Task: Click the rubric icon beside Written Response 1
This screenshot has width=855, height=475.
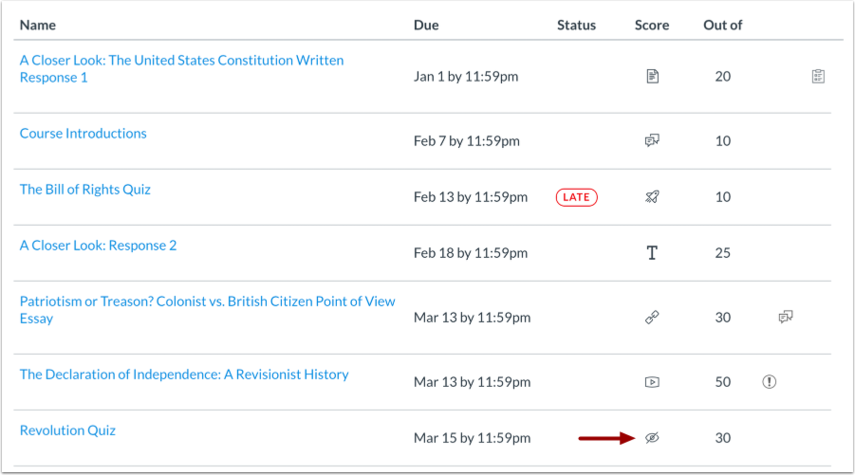Action: (818, 76)
